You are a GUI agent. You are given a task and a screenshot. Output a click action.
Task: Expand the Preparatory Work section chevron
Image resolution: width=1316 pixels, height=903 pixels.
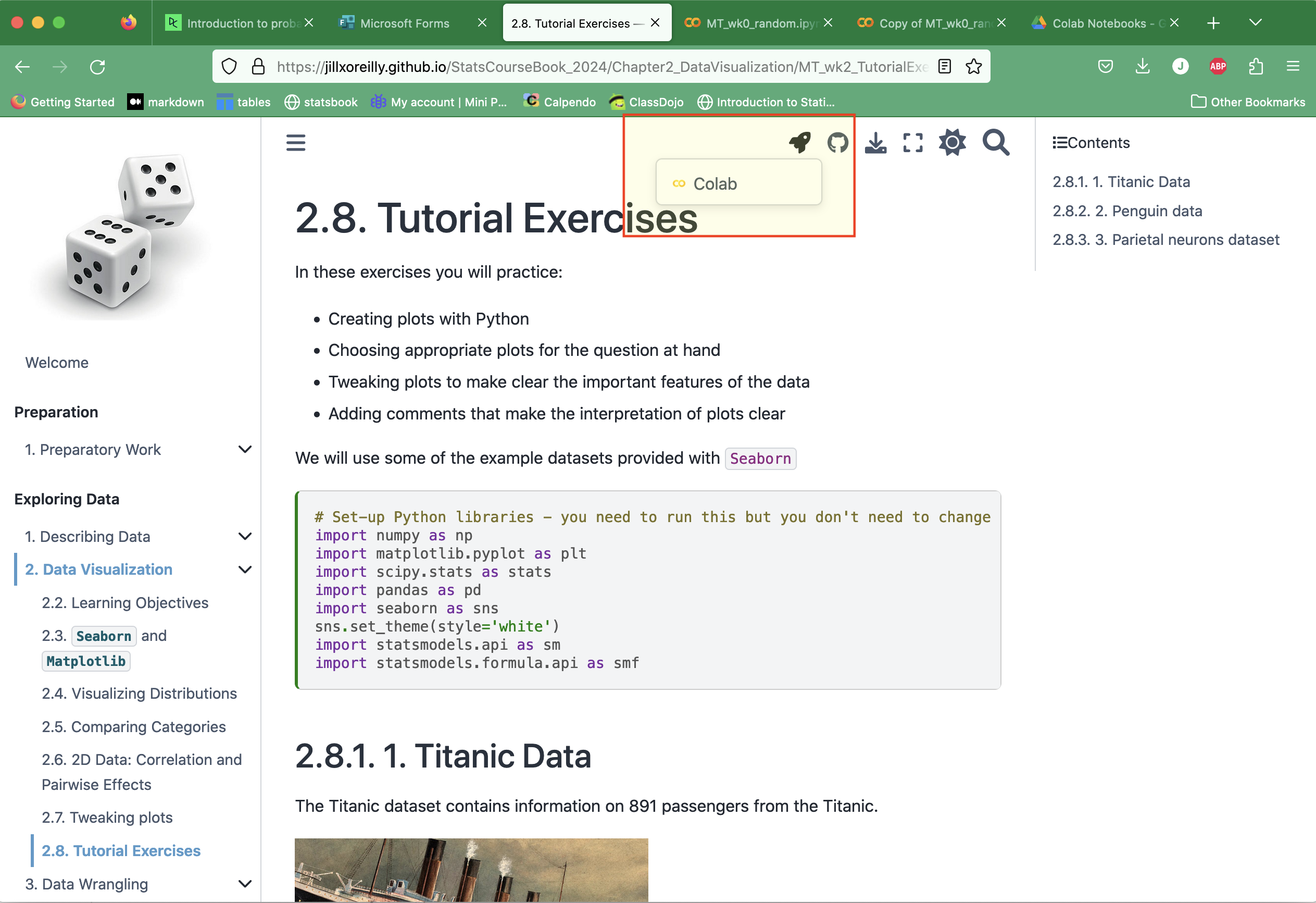(x=245, y=449)
